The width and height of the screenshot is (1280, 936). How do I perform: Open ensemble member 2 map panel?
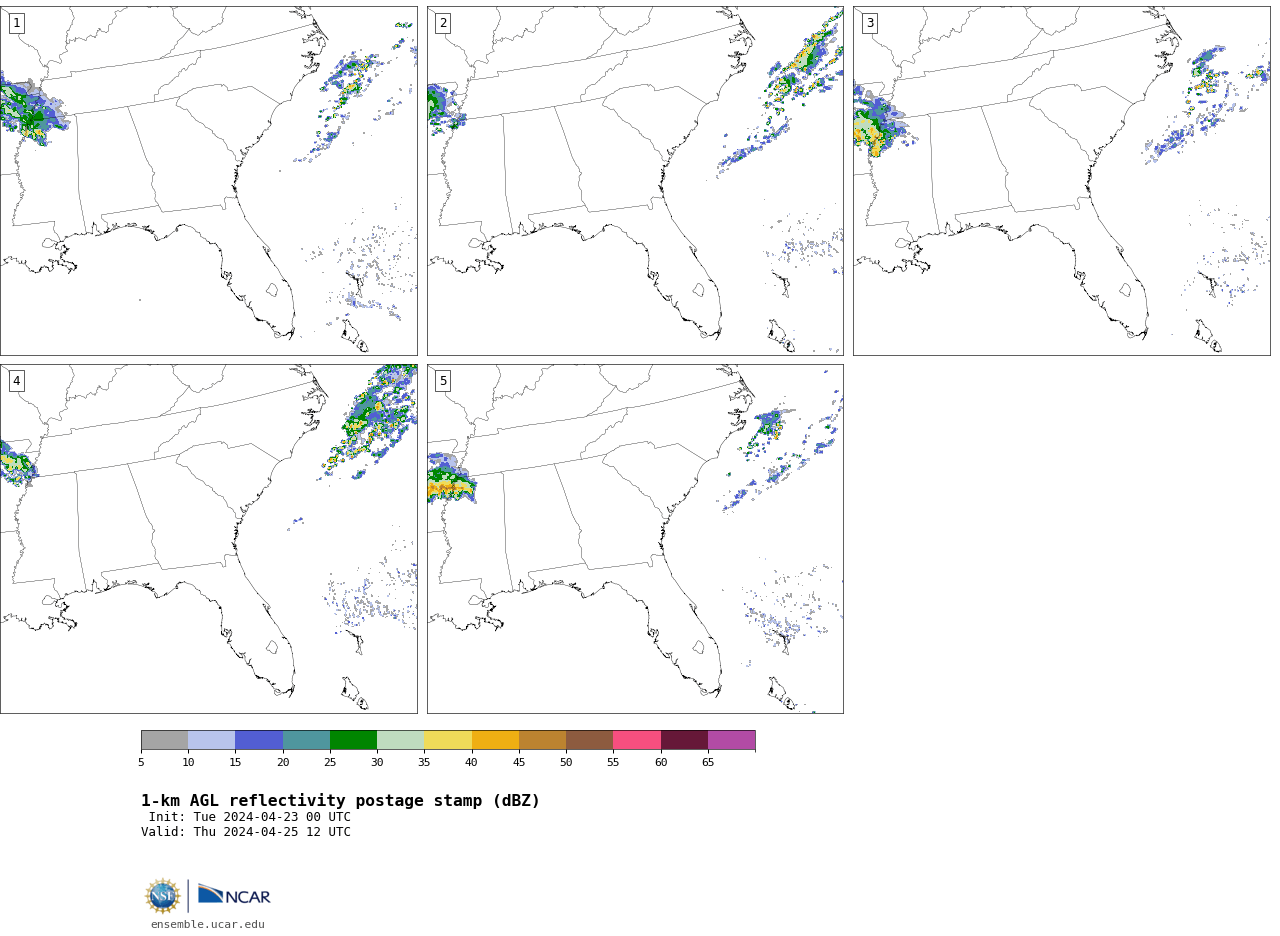pos(635,181)
